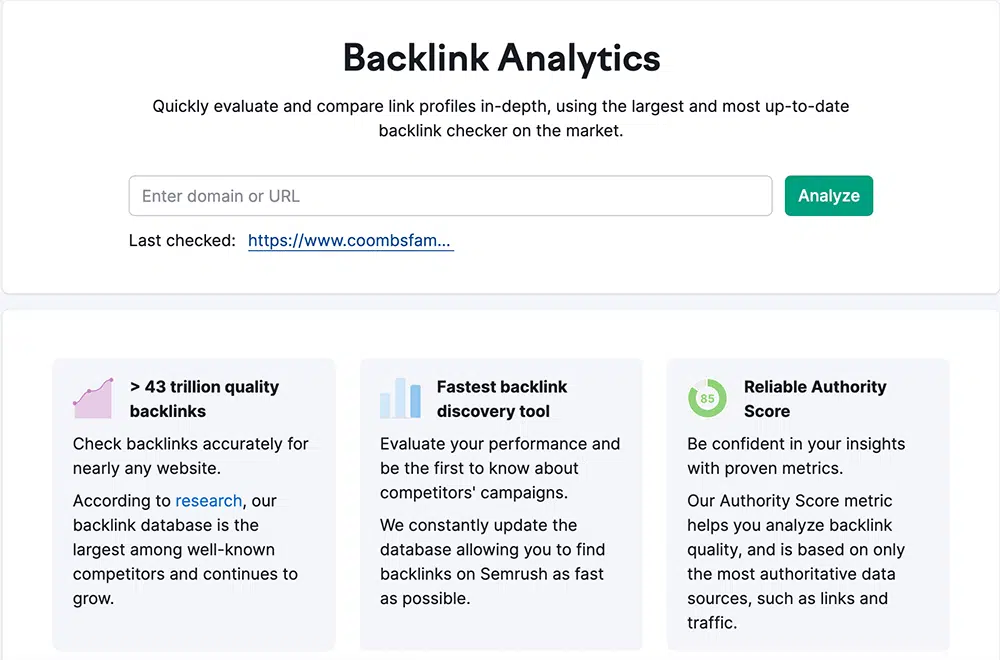Click 'We constantly update the database' paragraph

492,562
